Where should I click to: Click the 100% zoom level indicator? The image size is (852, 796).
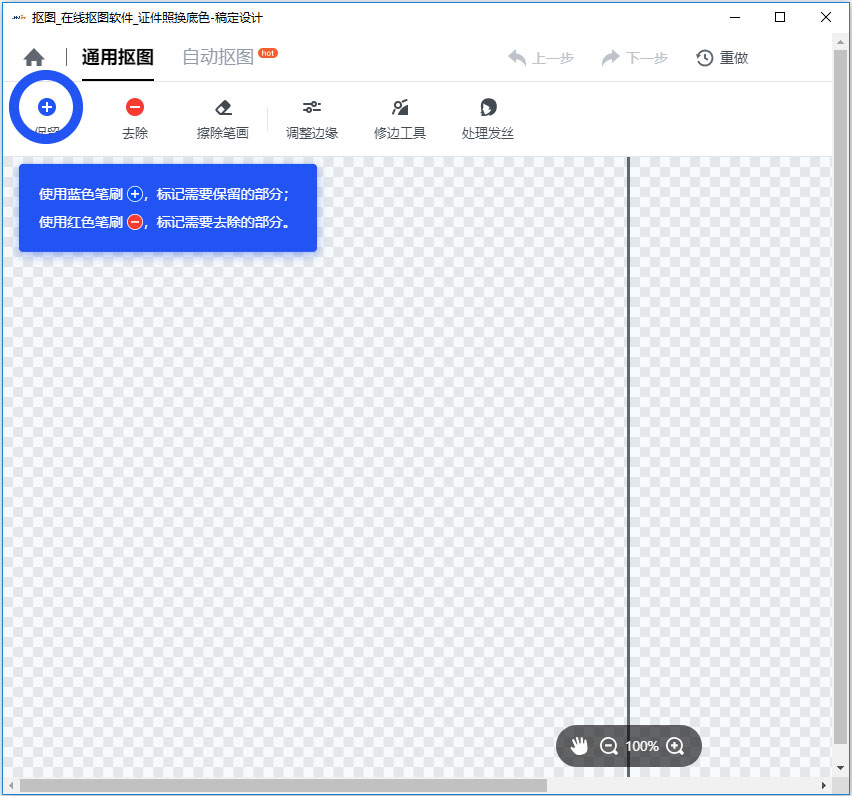[641, 745]
